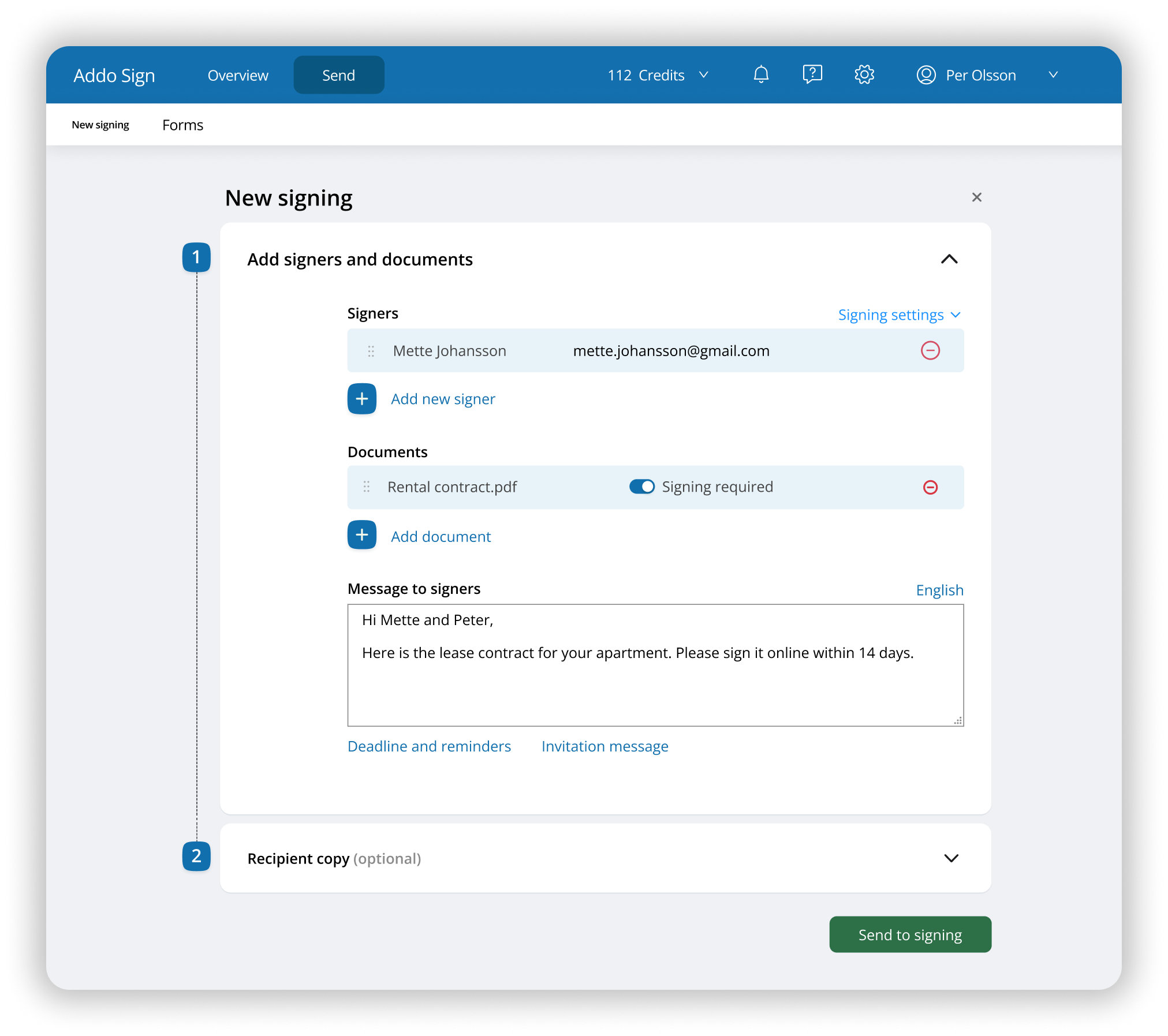This screenshot has width=1168, height=1036.
Task: Expand the Signing settings dropdown
Action: [x=898, y=315]
